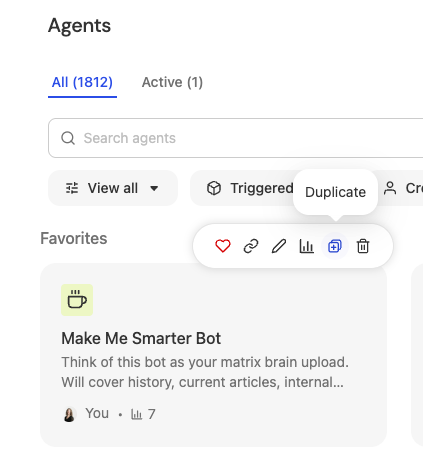Open the View all filter menu
This screenshot has width=423, height=462.
pyautogui.click(x=113, y=188)
